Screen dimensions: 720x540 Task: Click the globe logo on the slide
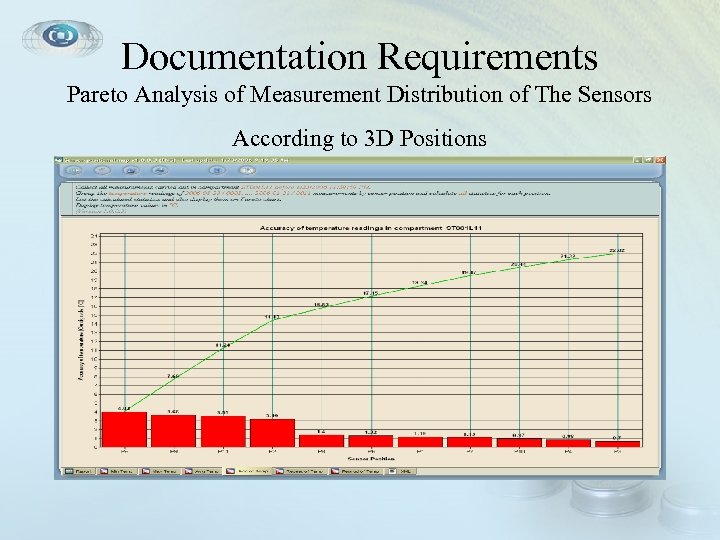point(62,38)
